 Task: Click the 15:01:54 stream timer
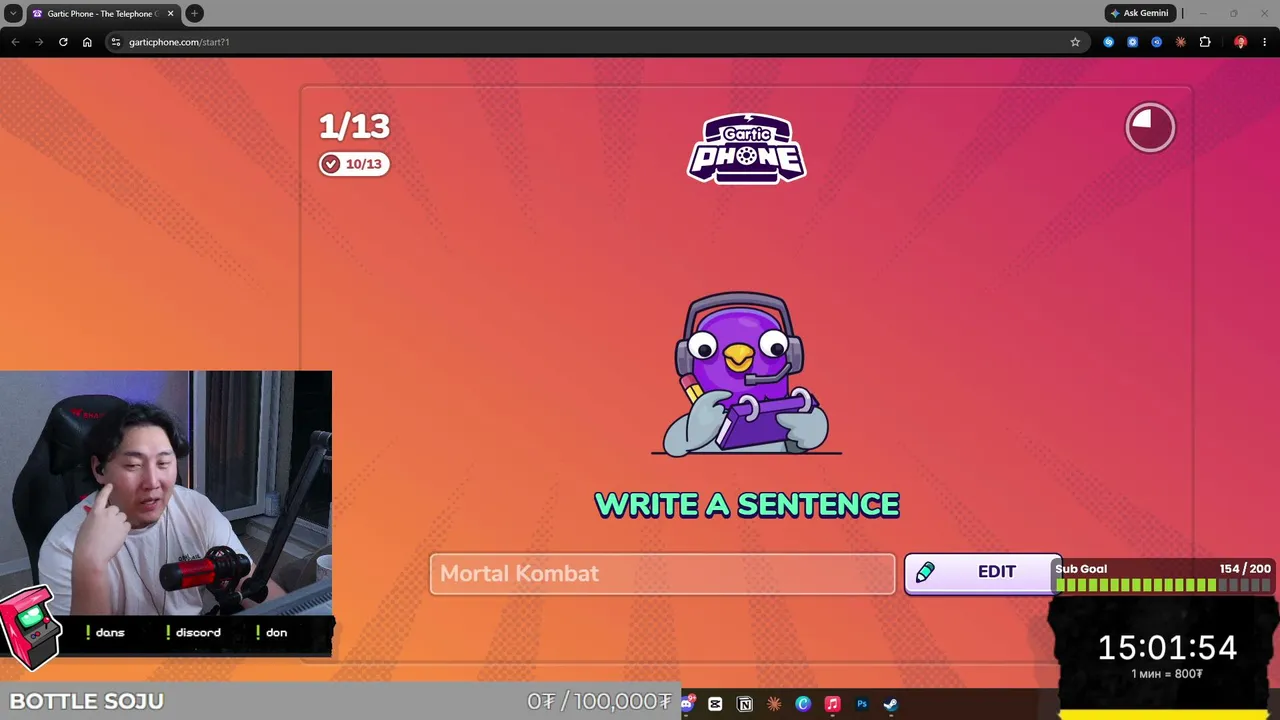point(1167,648)
